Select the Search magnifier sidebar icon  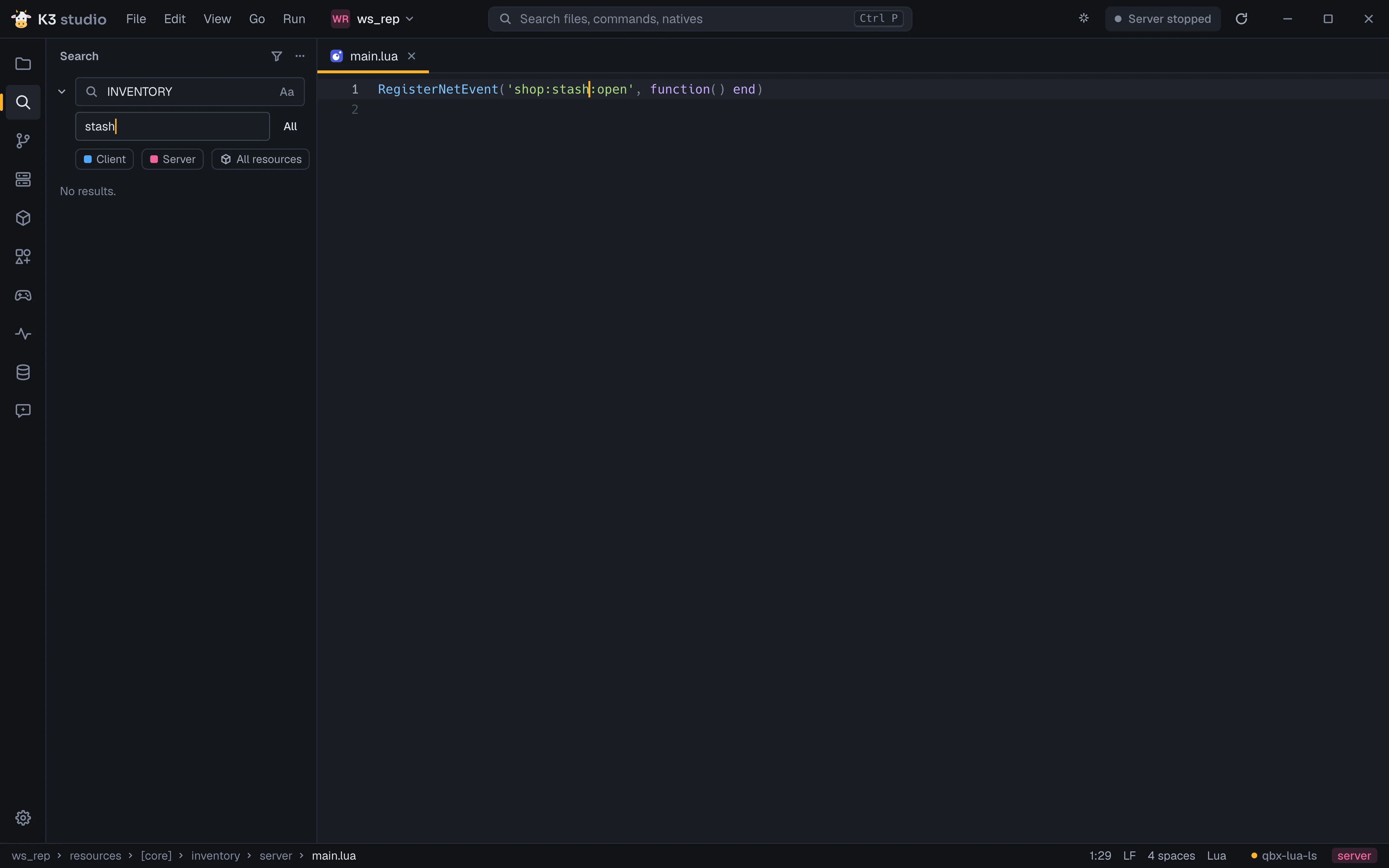[x=23, y=102]
